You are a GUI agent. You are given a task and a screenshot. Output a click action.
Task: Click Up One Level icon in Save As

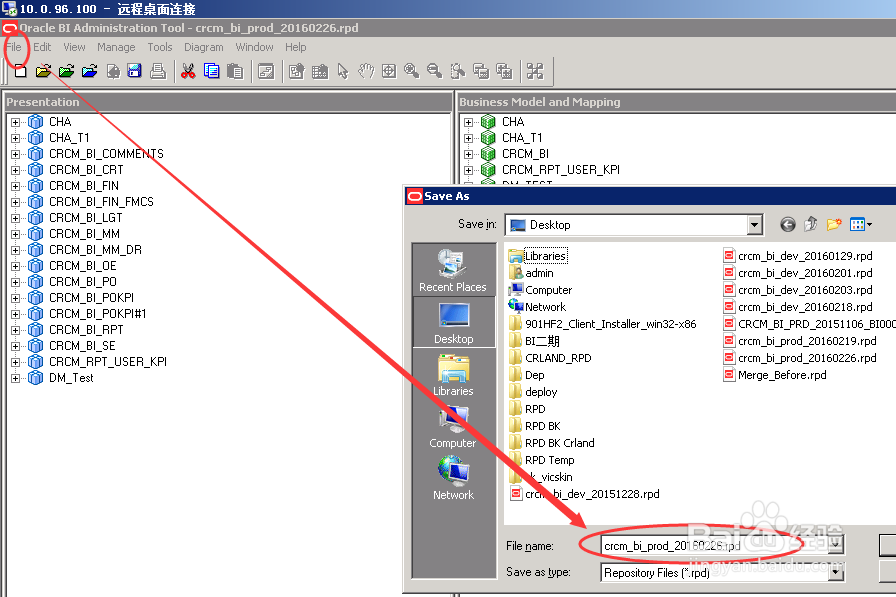click(810, 225)
